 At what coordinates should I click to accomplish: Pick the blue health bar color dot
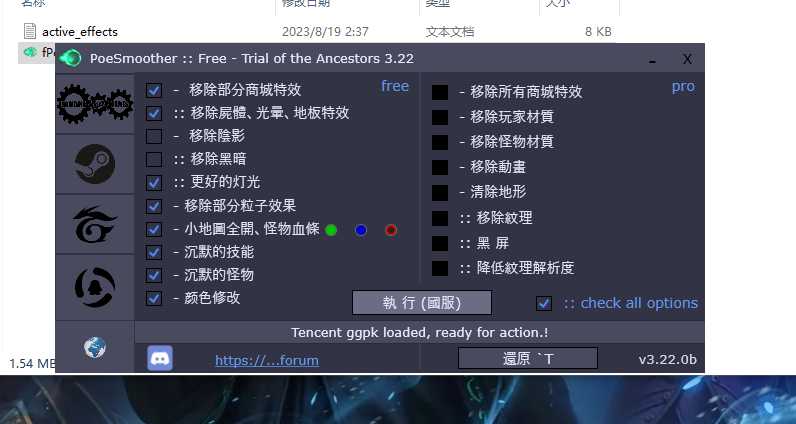tap(361, 230)
